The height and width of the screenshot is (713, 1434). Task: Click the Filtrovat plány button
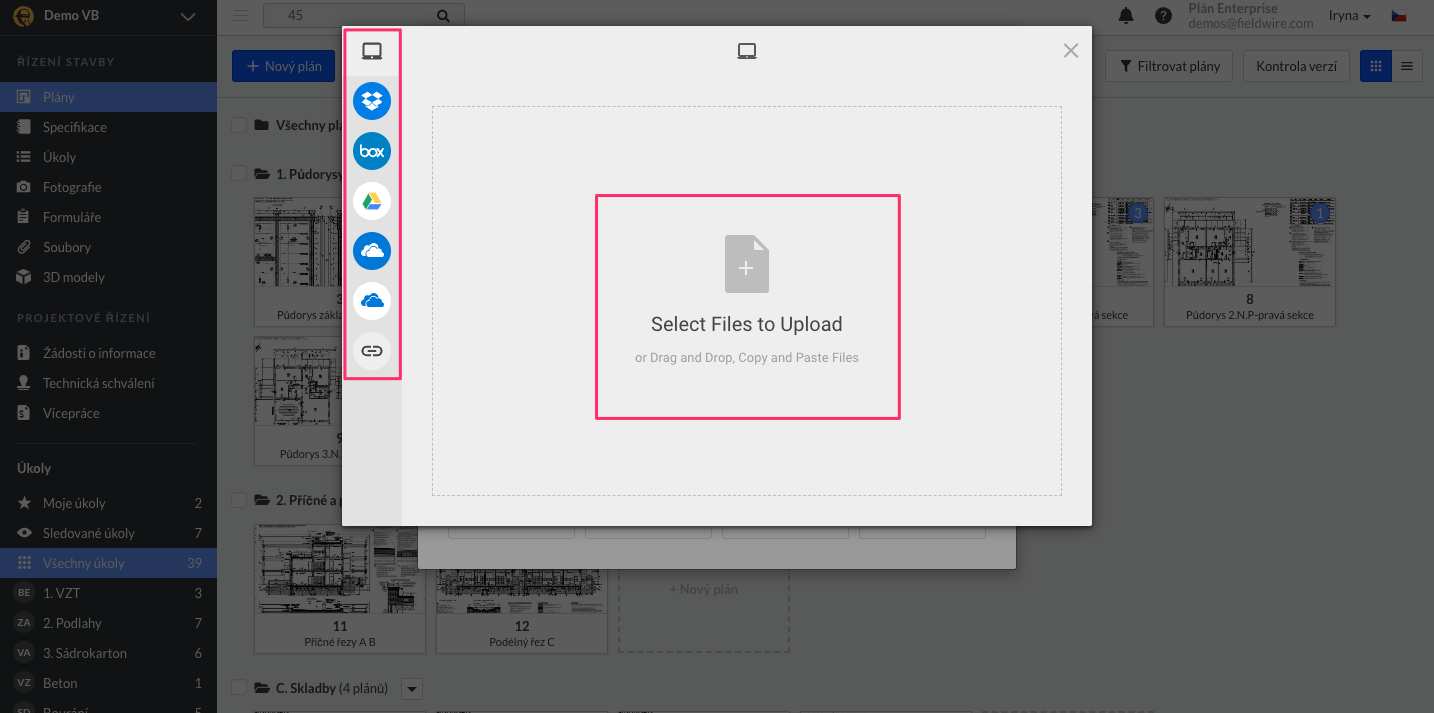pos(1169,67)
